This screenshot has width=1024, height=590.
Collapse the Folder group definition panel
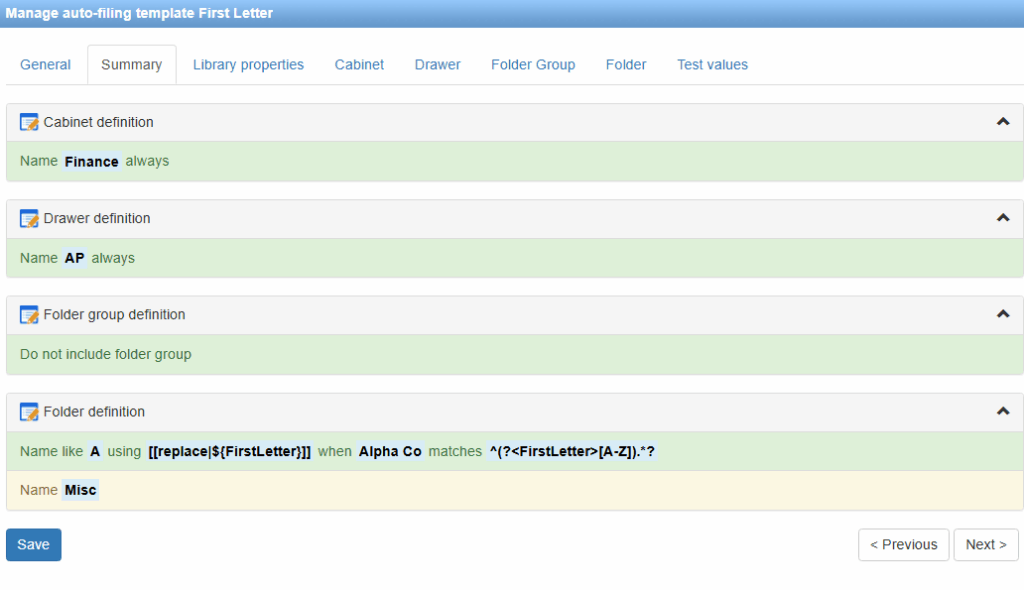[1003, 315]
